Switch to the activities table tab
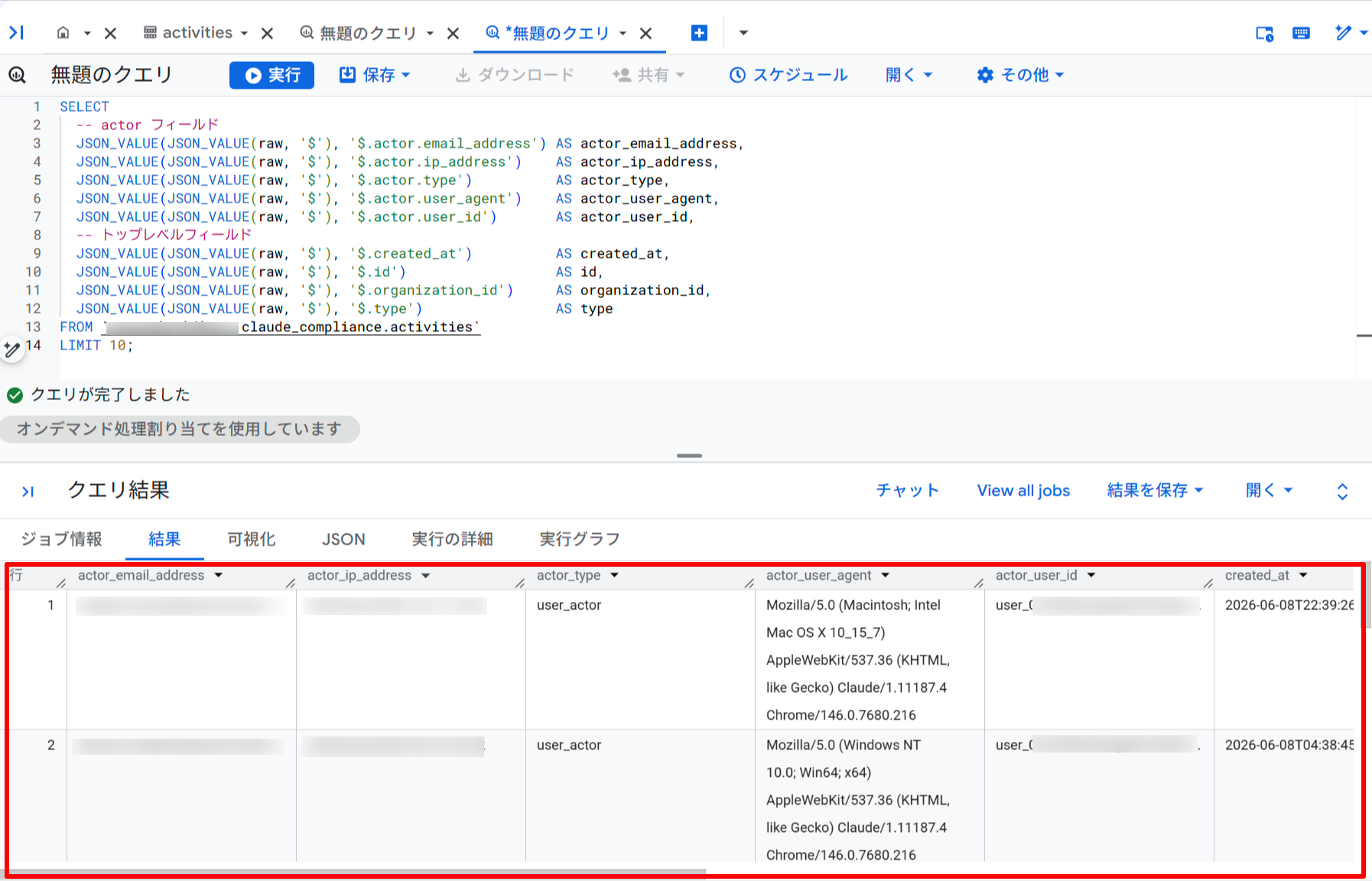Screen dimensions: 1372x881 [x=188, y=33]
